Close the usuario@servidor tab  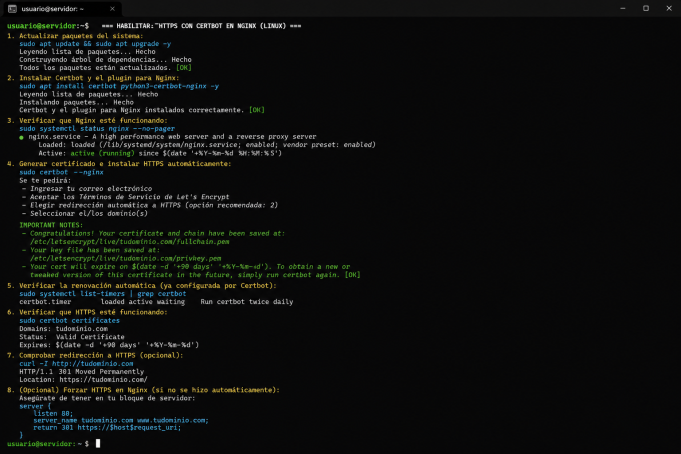112,9
